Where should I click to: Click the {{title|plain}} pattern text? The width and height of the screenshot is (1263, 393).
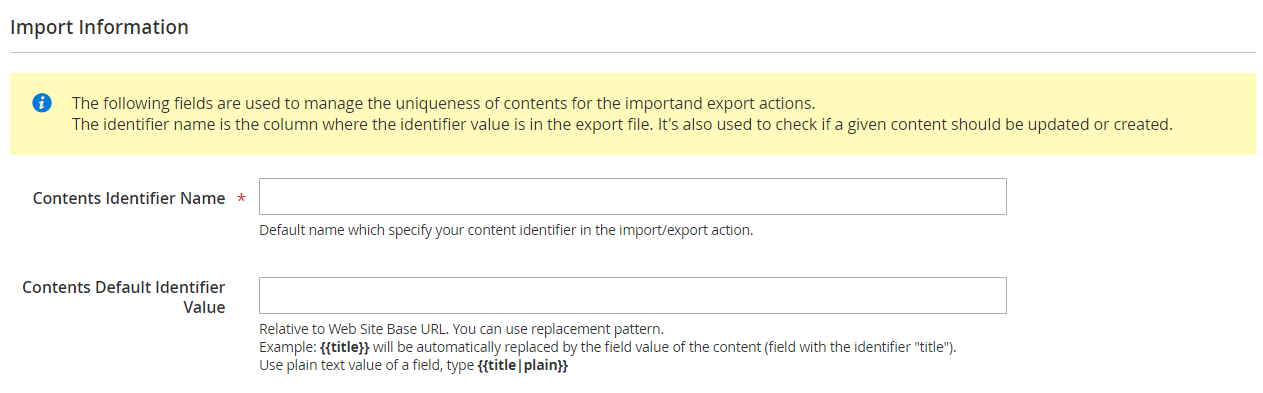tap(527, 366)
